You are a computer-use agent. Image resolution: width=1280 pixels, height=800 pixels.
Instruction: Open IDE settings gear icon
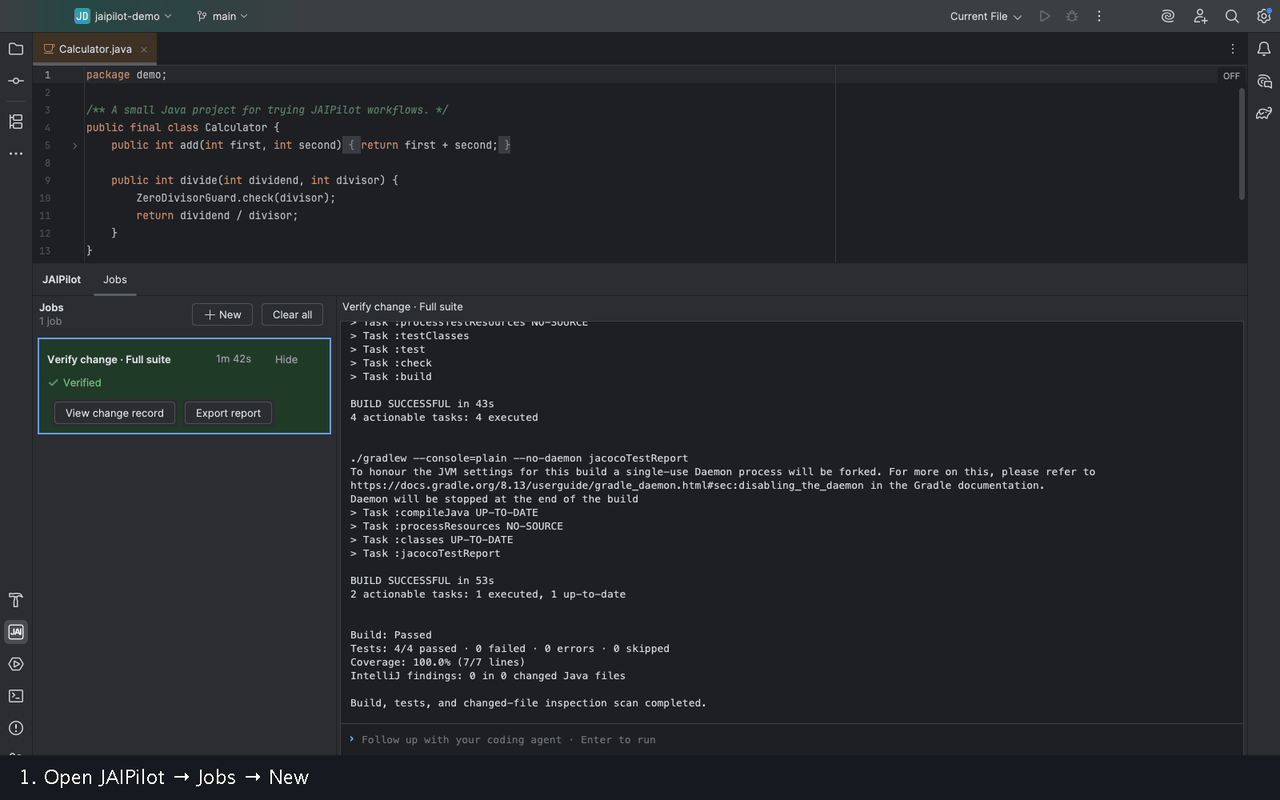tap(1264, 16)
